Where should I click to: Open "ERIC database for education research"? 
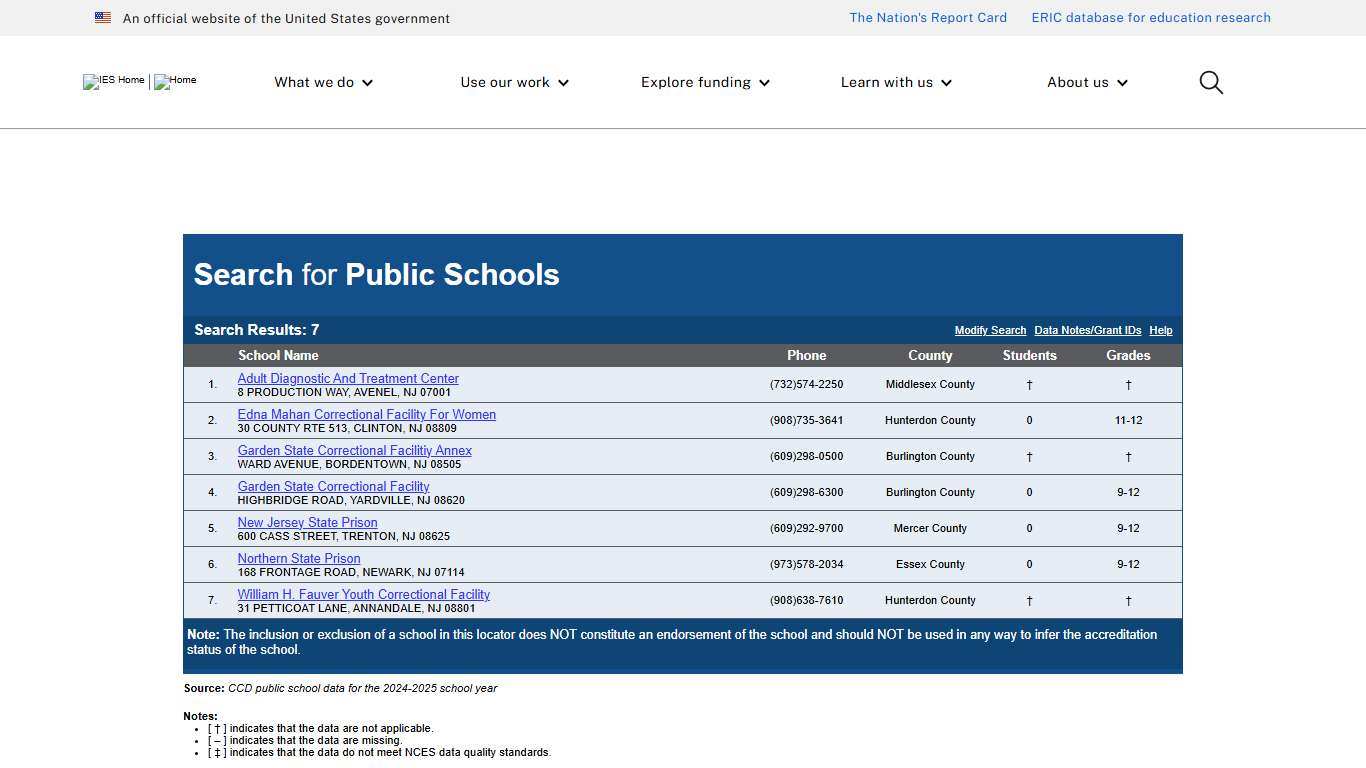coord(1151,17)
